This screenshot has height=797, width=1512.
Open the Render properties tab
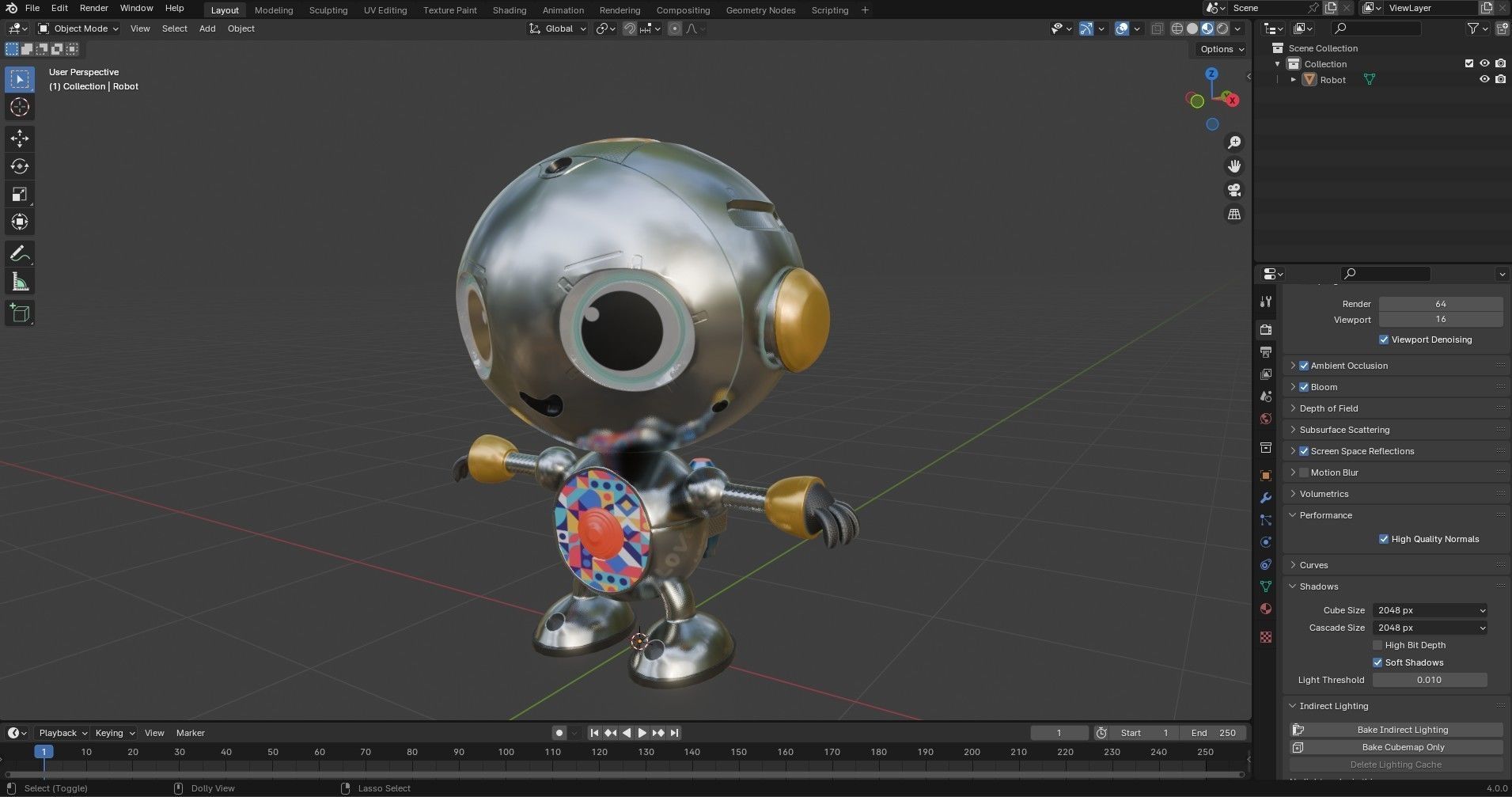pos(1266,329)
